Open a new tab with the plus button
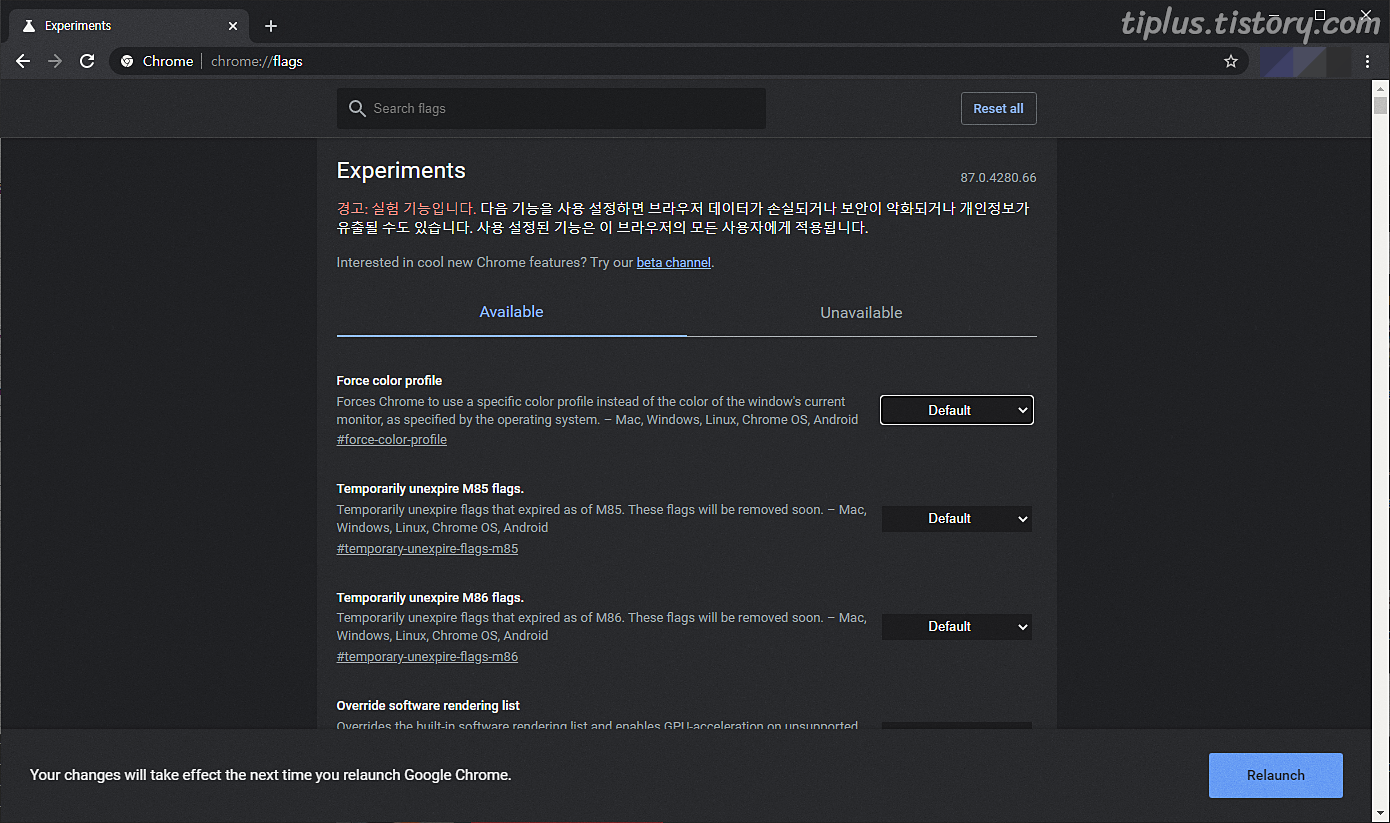 (271, 26)
